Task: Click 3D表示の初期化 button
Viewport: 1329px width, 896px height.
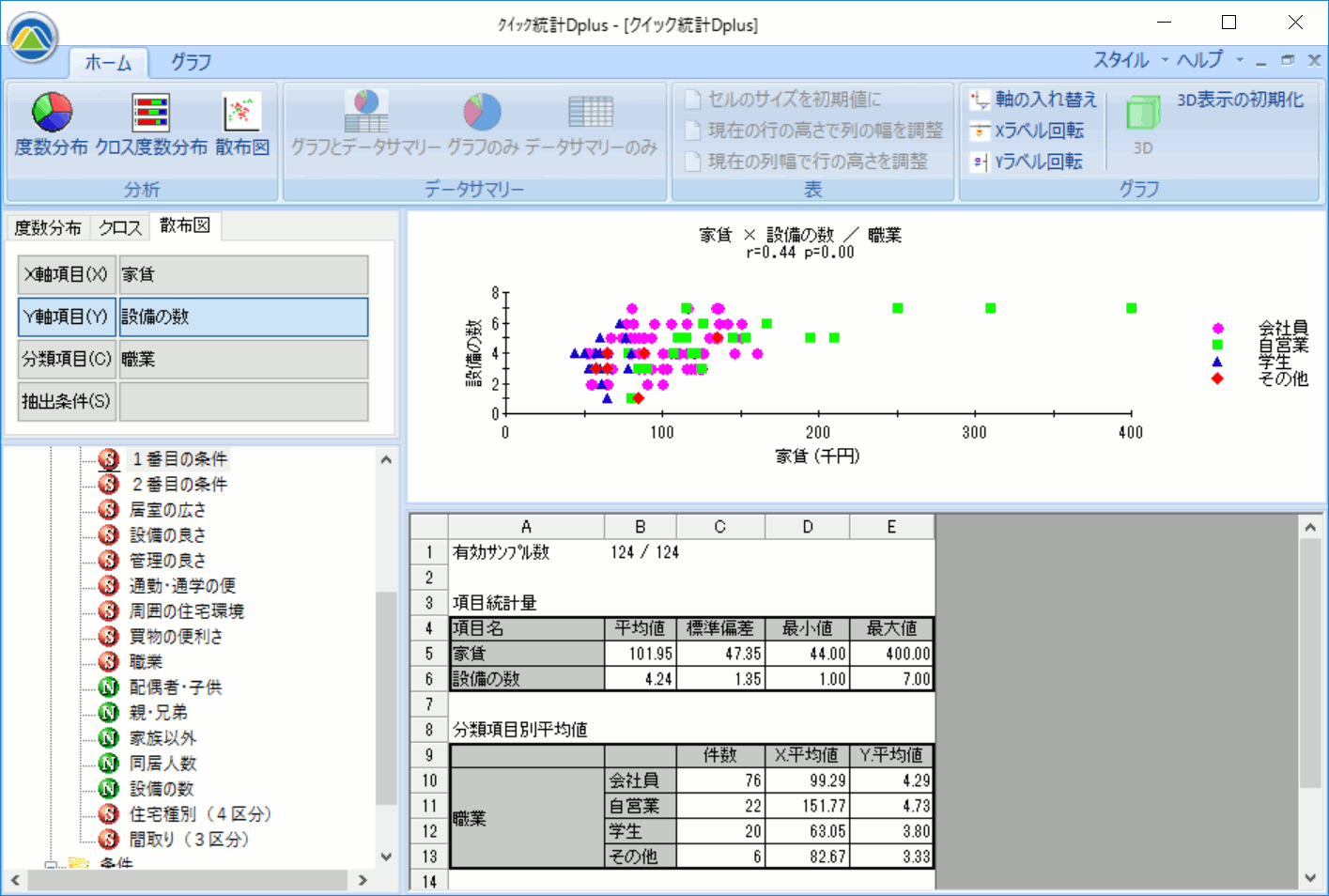Action: (x=1240, y=100)
